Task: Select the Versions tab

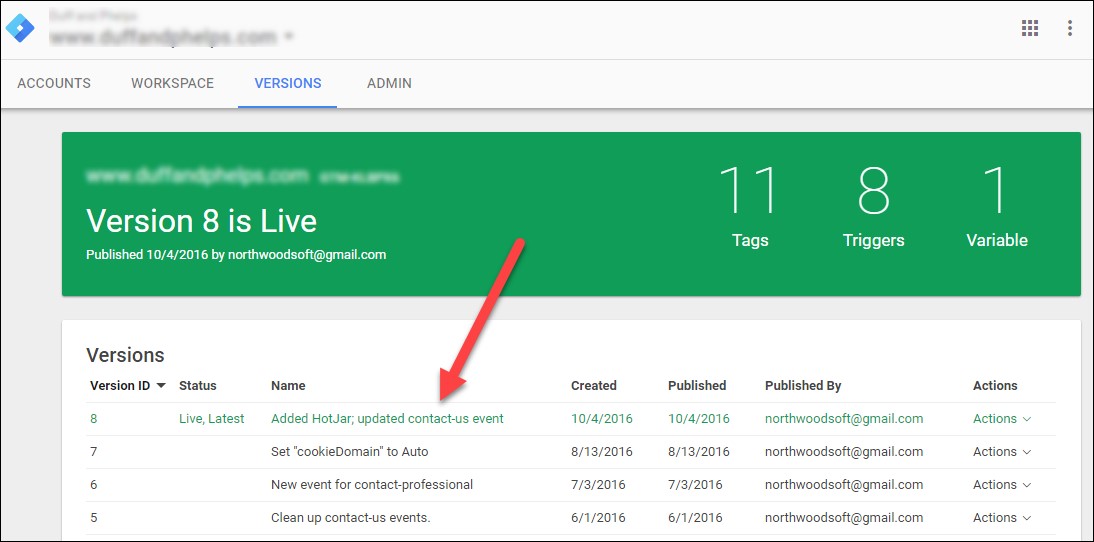Action: 287,83
